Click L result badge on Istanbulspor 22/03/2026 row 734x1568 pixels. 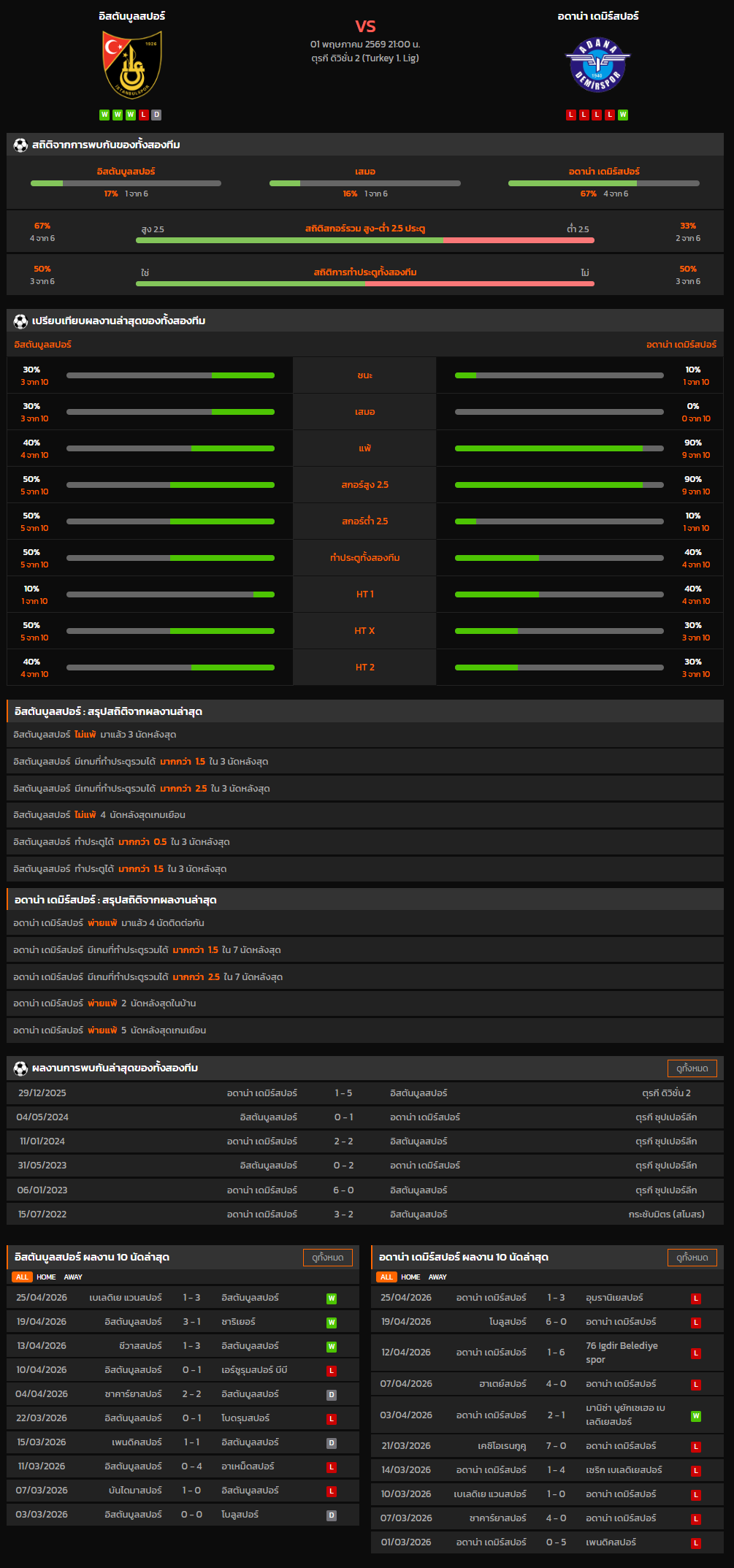pyautogui.click(x=332, y=1419)
